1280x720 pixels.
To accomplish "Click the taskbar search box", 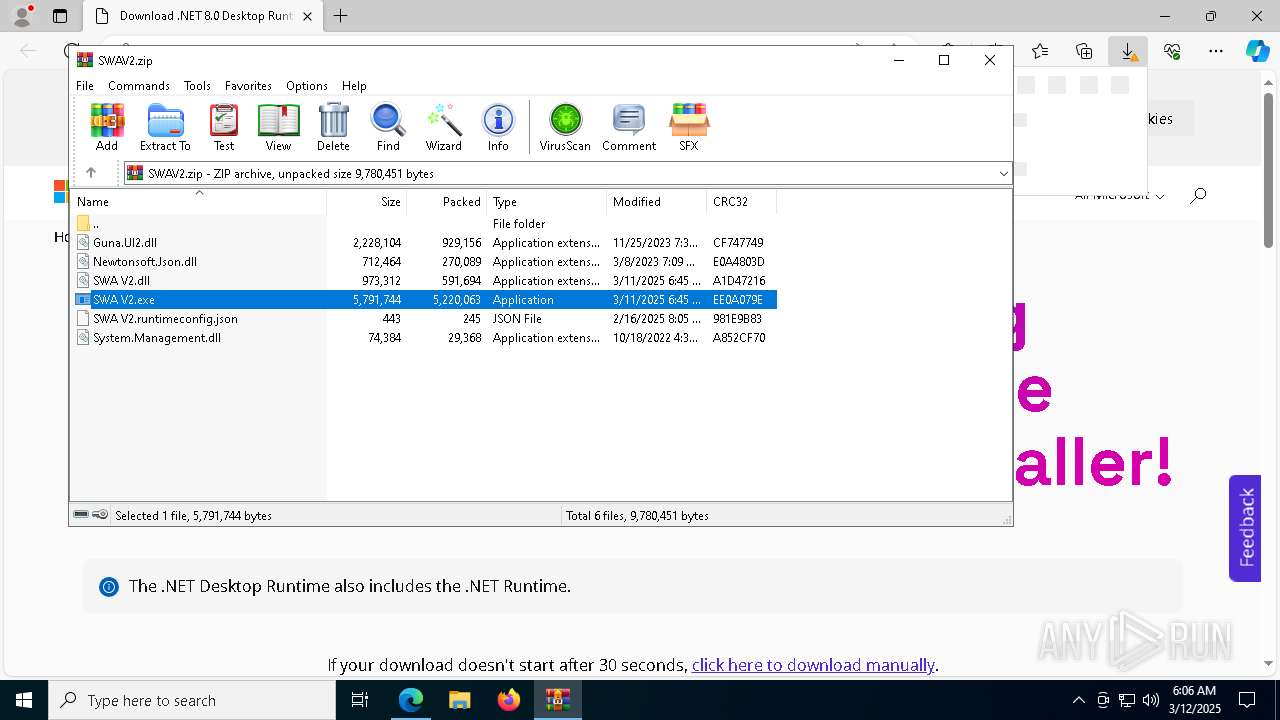I will 191,700.
